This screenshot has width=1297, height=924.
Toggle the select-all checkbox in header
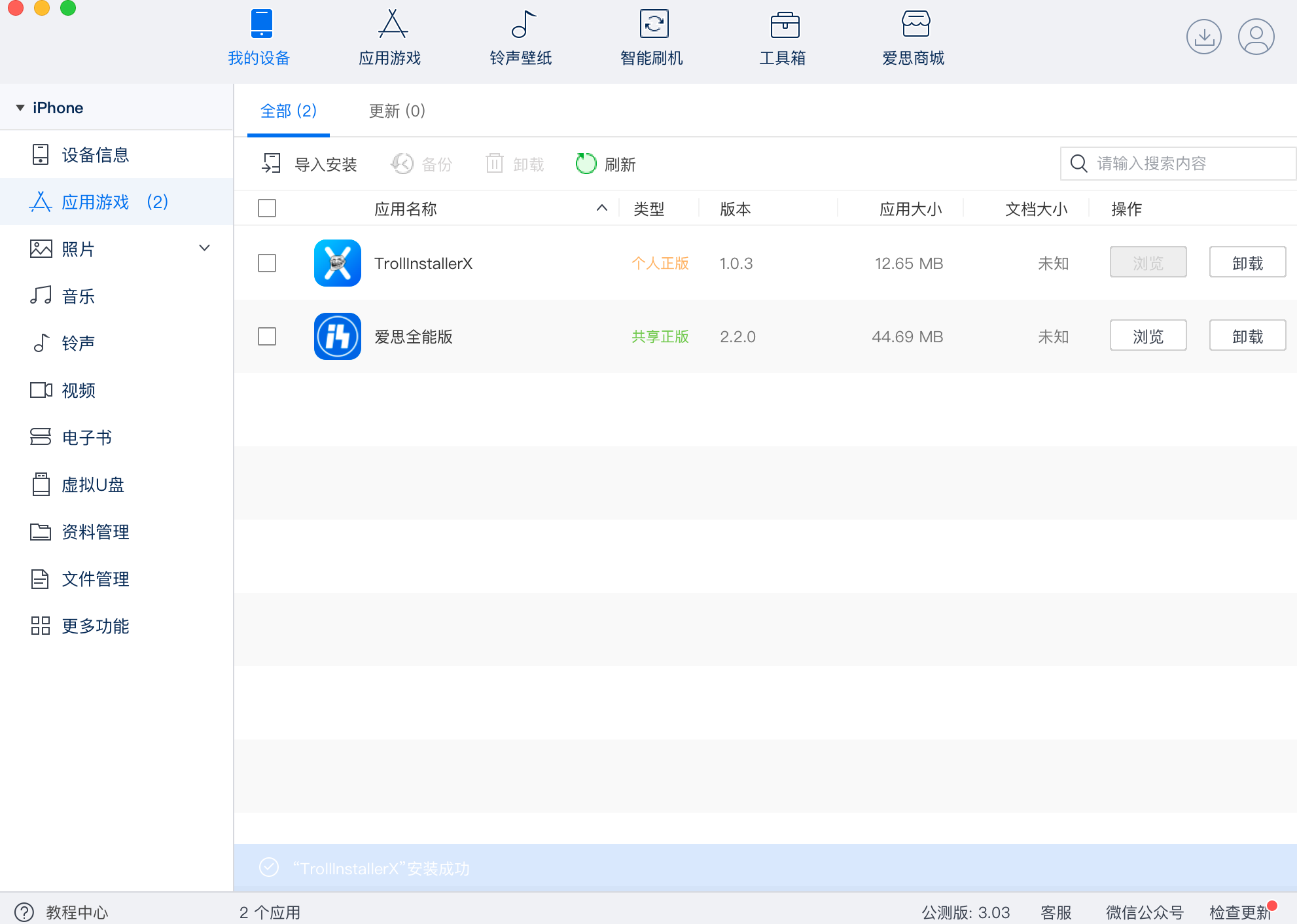pyautogui.click(x=267, y=209)
